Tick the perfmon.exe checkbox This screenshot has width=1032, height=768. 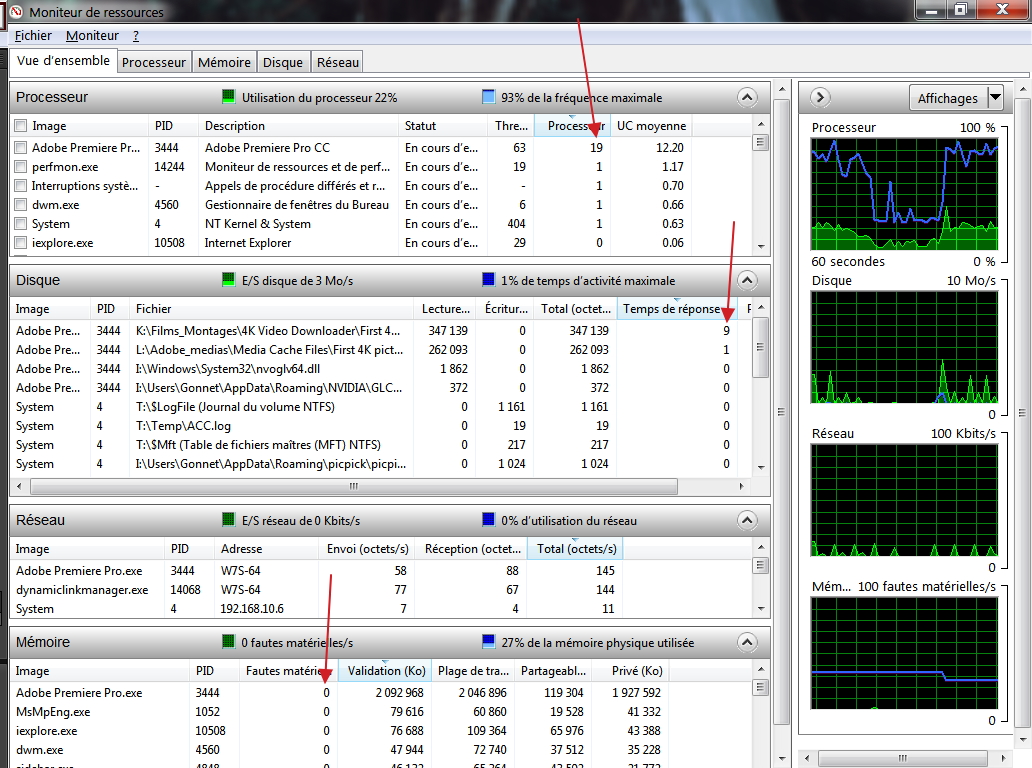[21, 166]
